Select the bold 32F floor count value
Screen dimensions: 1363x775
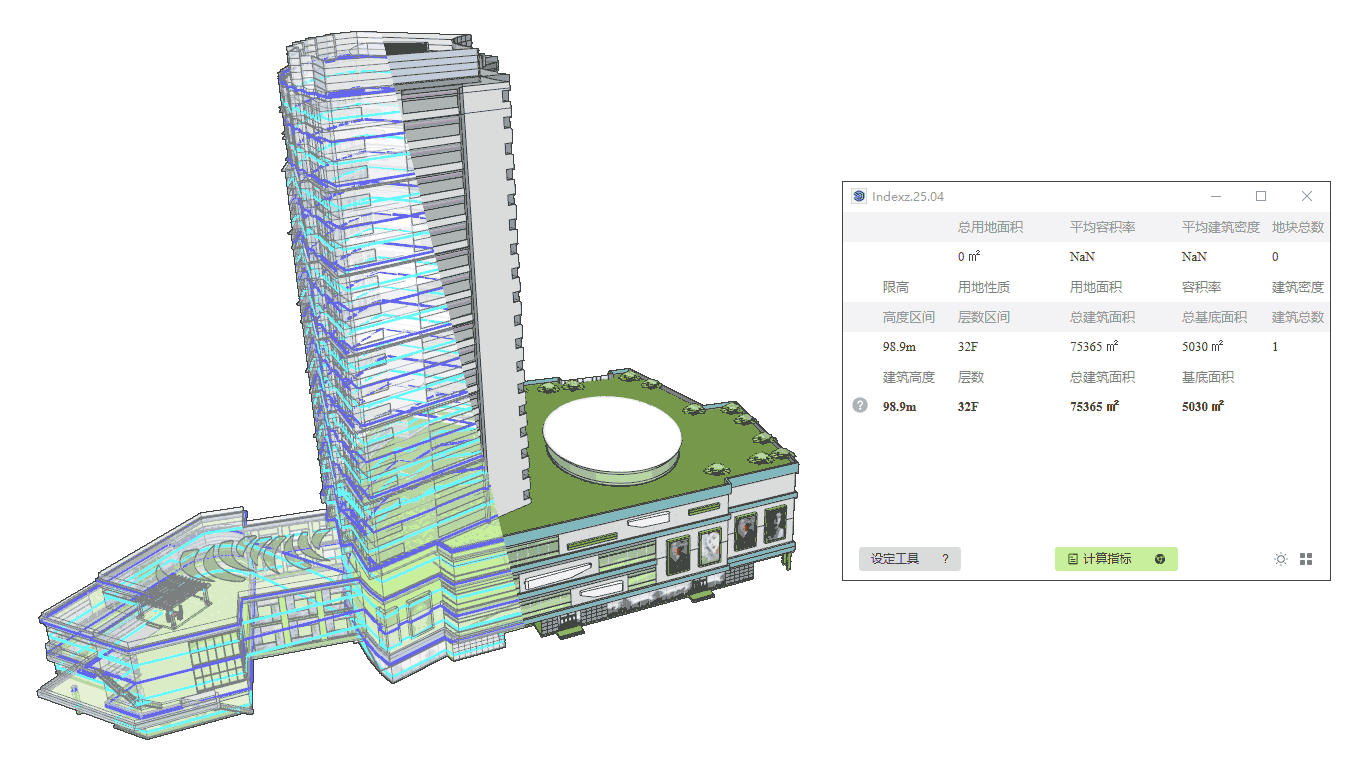(x=968, y=407)
